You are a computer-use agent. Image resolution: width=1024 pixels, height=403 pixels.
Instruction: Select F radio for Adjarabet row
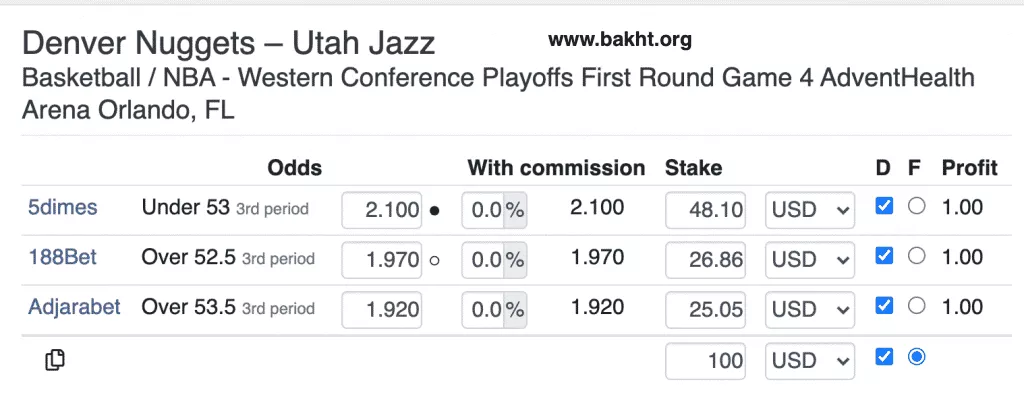click(916, 305)
